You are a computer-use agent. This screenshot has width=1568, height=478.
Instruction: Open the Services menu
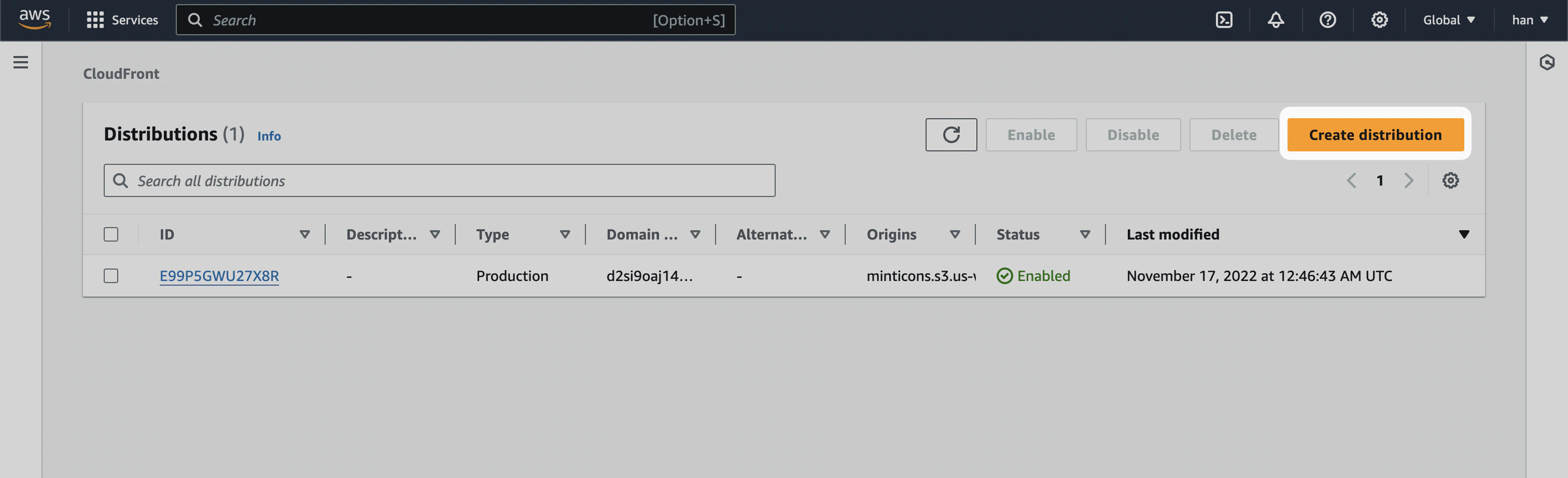click(x=123, y=20)
